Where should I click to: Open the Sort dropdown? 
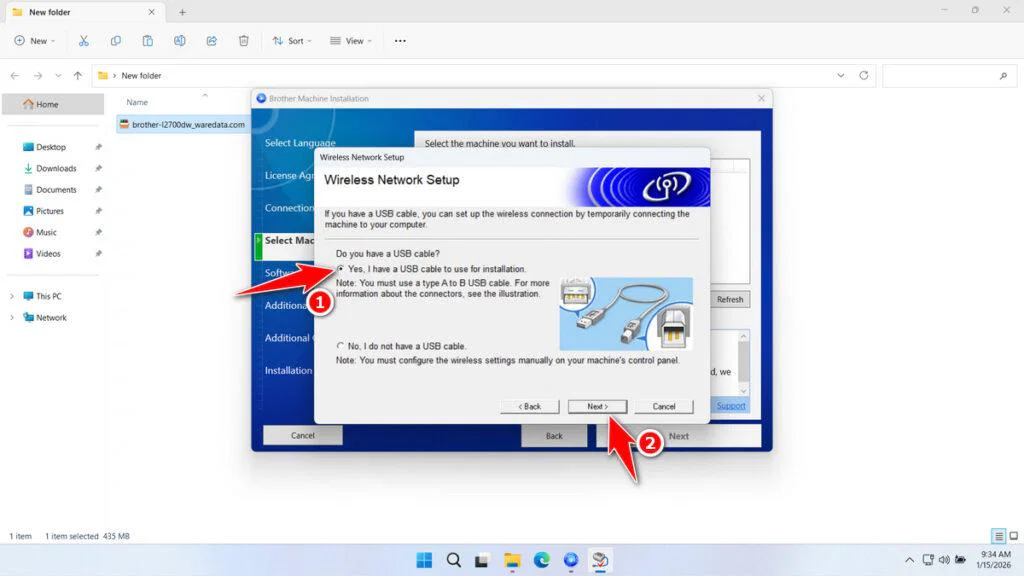[x=291, y=40]
